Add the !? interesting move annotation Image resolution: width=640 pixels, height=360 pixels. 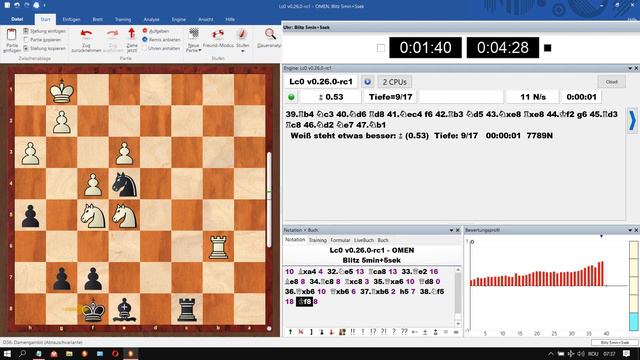[373, 332]
